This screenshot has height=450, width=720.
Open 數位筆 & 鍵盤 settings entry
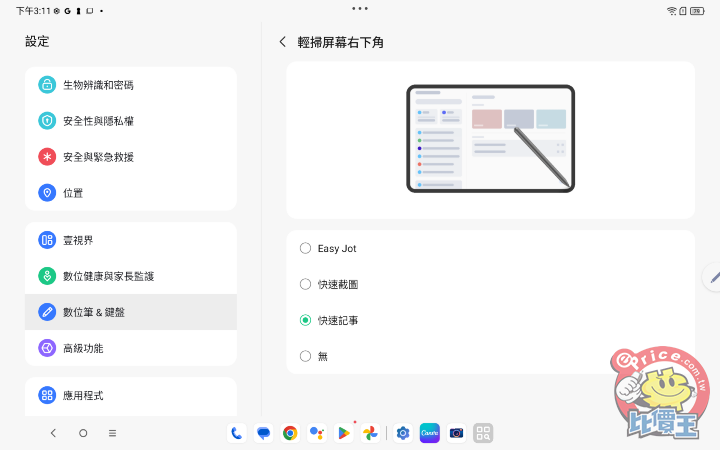click(x=131, y=312)
